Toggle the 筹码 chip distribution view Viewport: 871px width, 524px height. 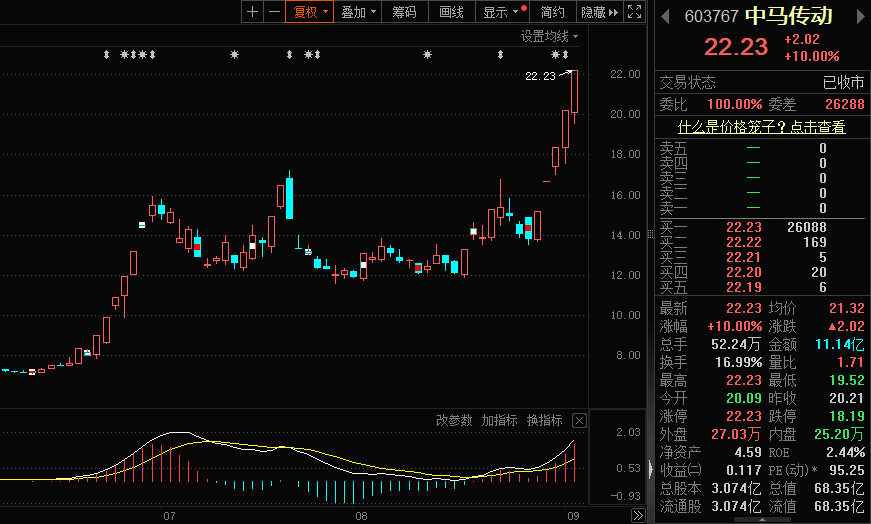point(404,12)
